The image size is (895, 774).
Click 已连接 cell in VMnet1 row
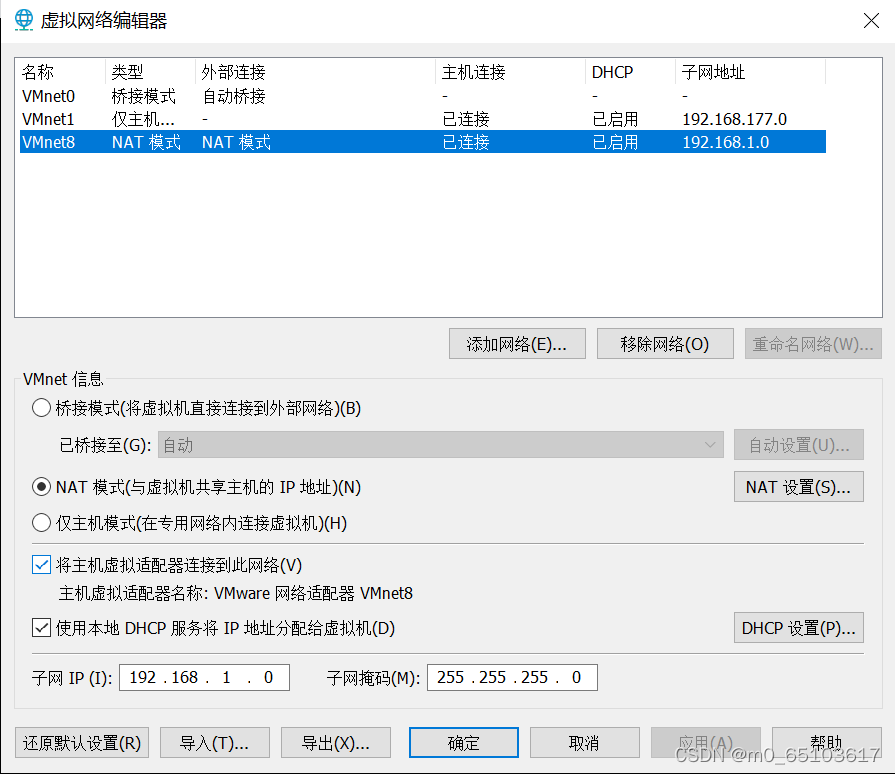click(466, 119)
